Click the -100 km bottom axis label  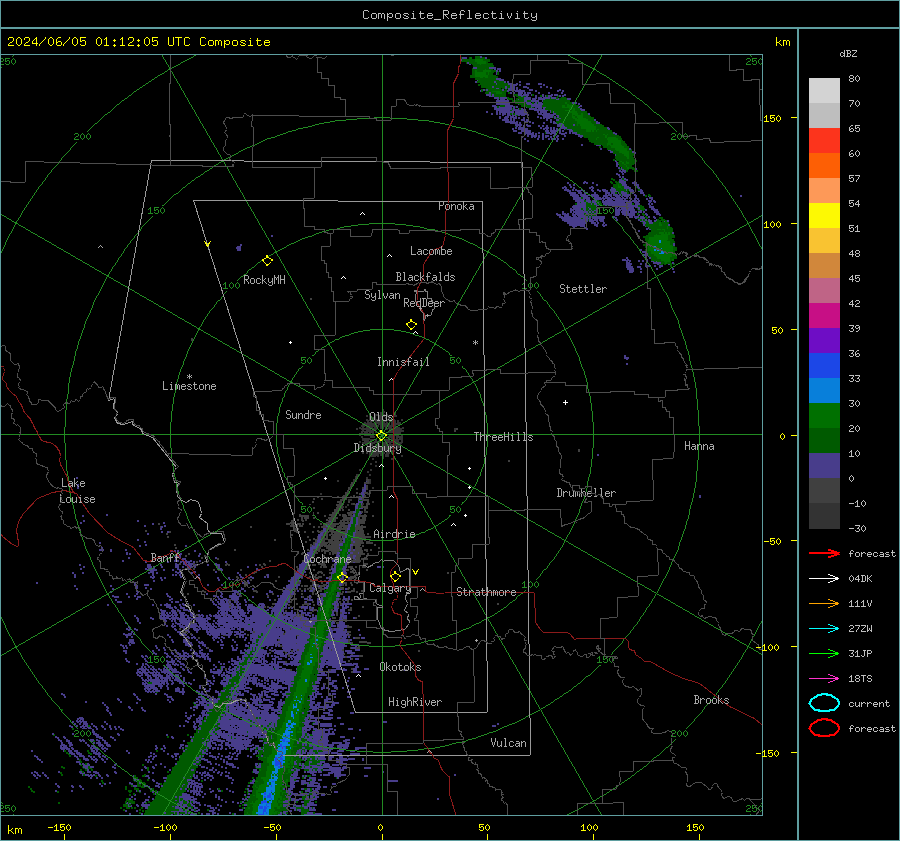tap(165, 828)
